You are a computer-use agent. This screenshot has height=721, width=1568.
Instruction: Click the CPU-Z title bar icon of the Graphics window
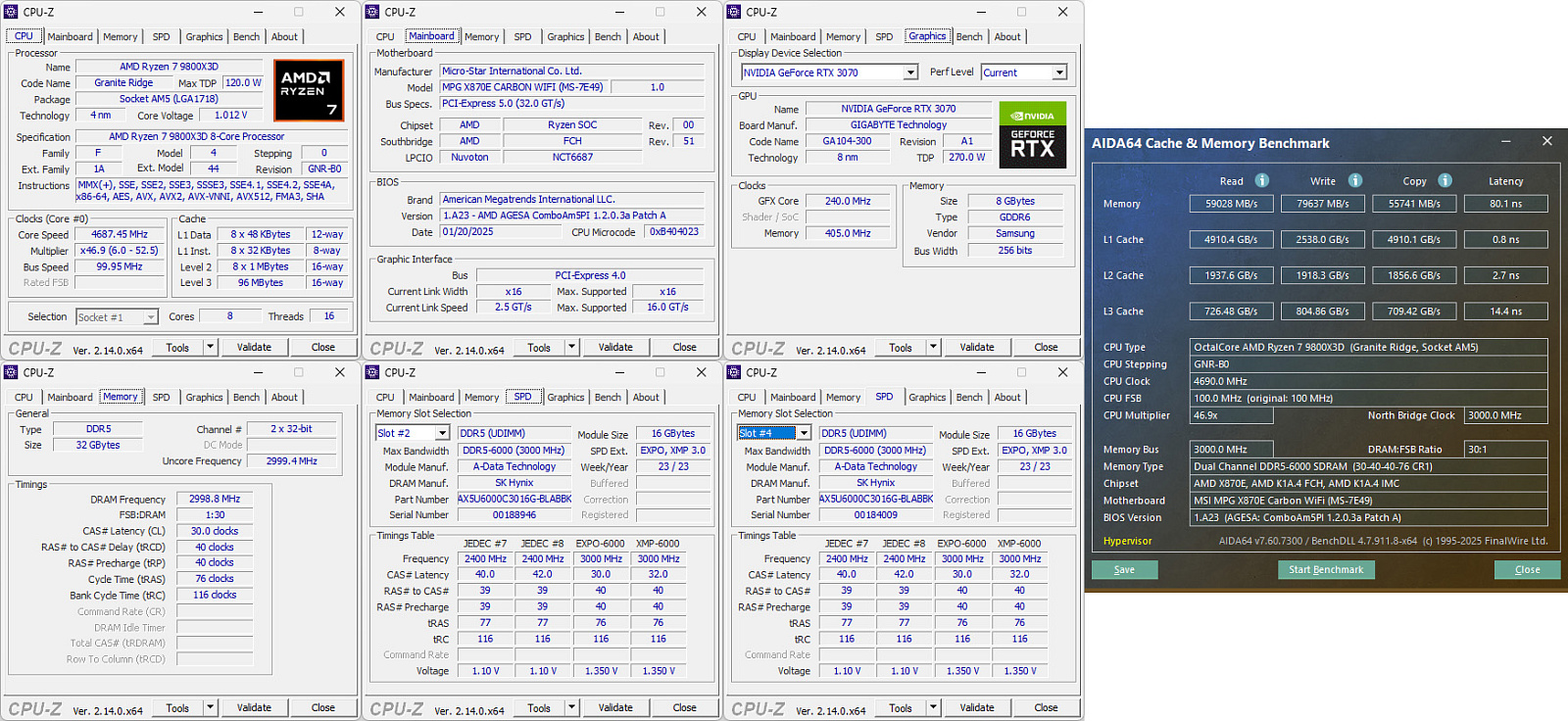[x=734, y=12]
